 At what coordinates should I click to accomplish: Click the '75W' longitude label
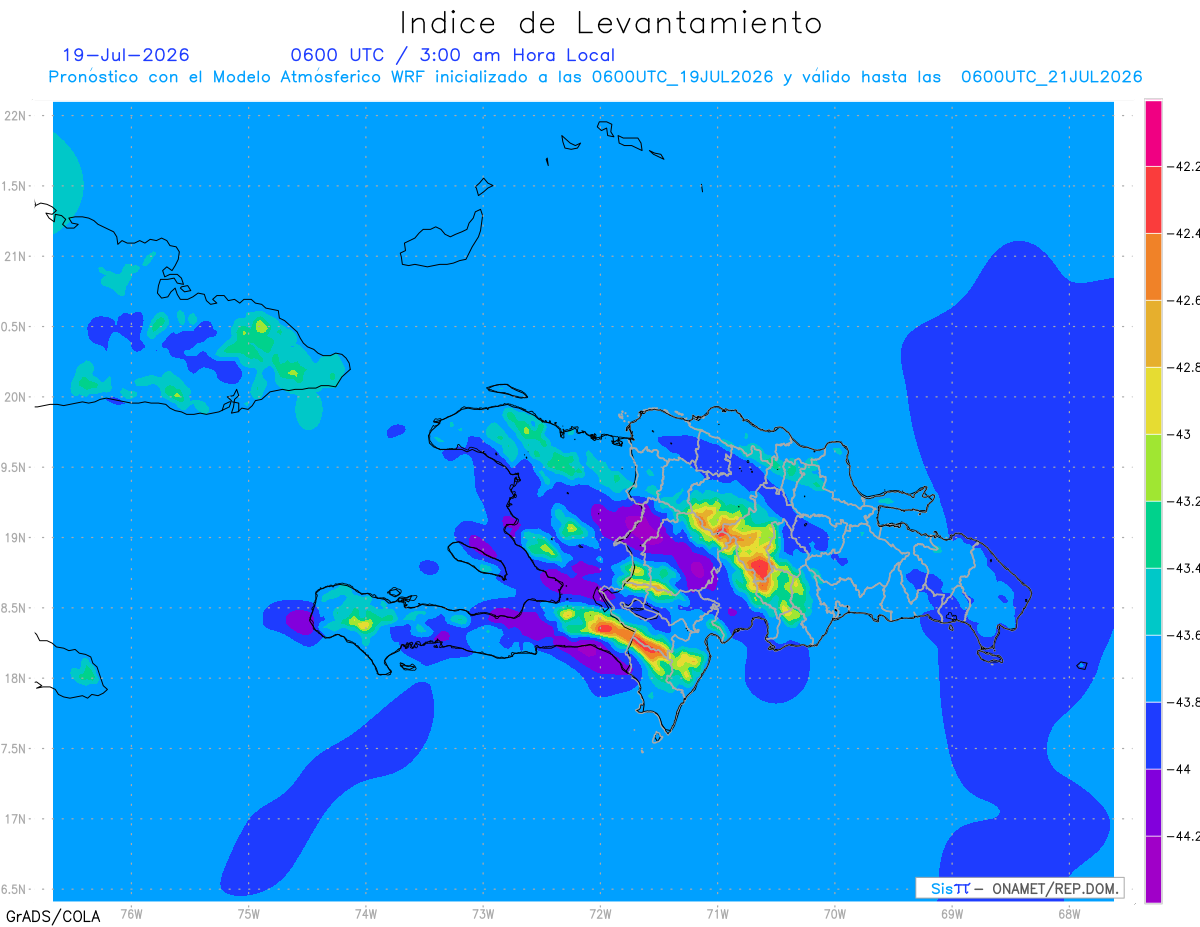(x=249, y=913)
